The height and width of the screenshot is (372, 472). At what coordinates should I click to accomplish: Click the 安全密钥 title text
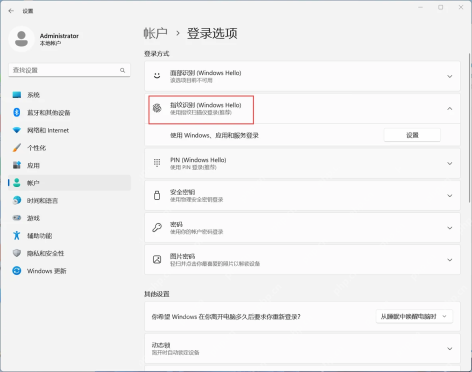coord(182,192)
